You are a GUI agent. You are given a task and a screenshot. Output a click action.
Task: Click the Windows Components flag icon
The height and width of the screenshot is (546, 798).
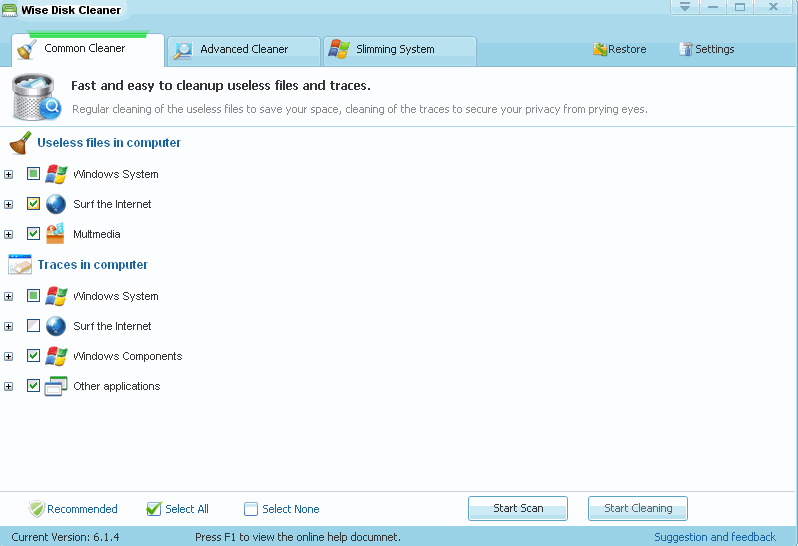(56, 356)
